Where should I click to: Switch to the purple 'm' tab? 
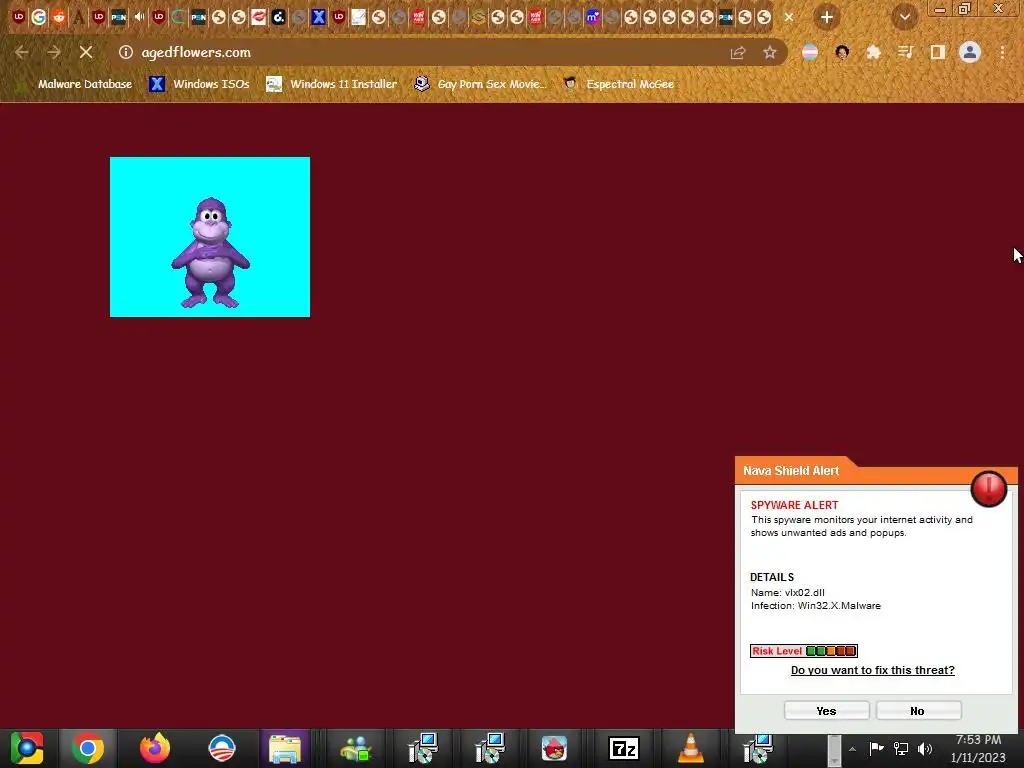click(x=592, y=17)
